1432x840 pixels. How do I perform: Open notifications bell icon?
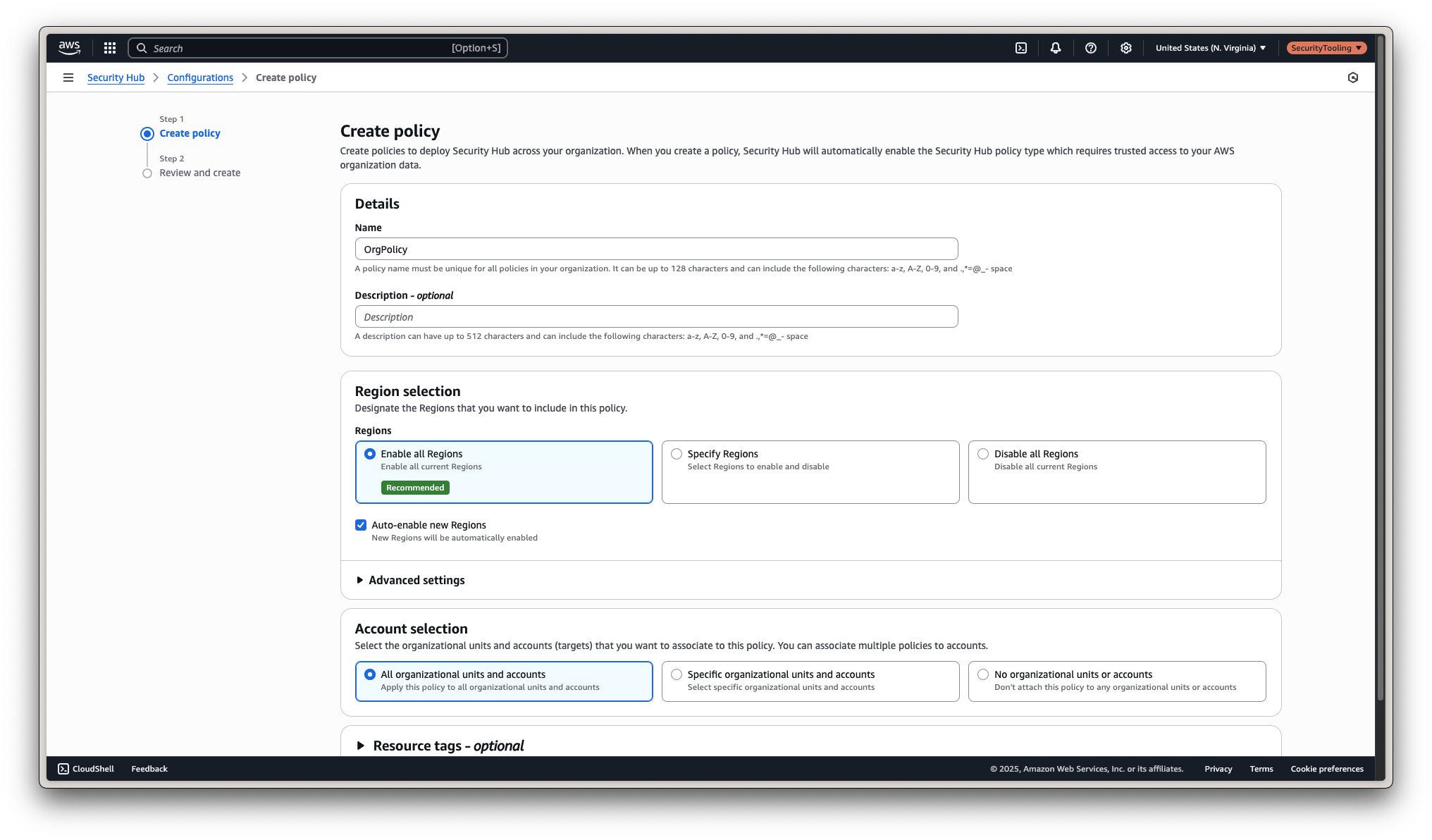[1056, 48]
